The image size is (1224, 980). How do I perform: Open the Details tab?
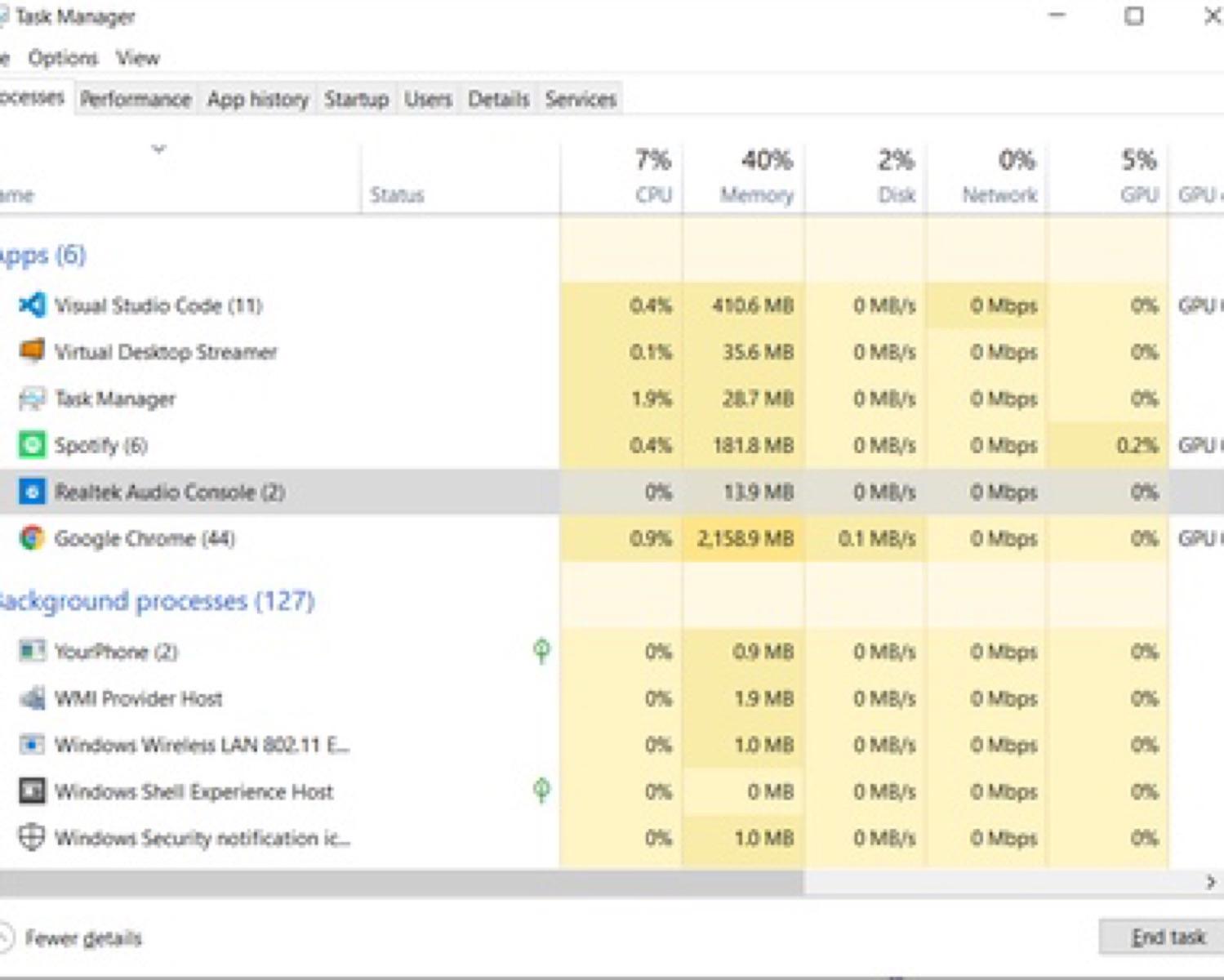point(498,99)
